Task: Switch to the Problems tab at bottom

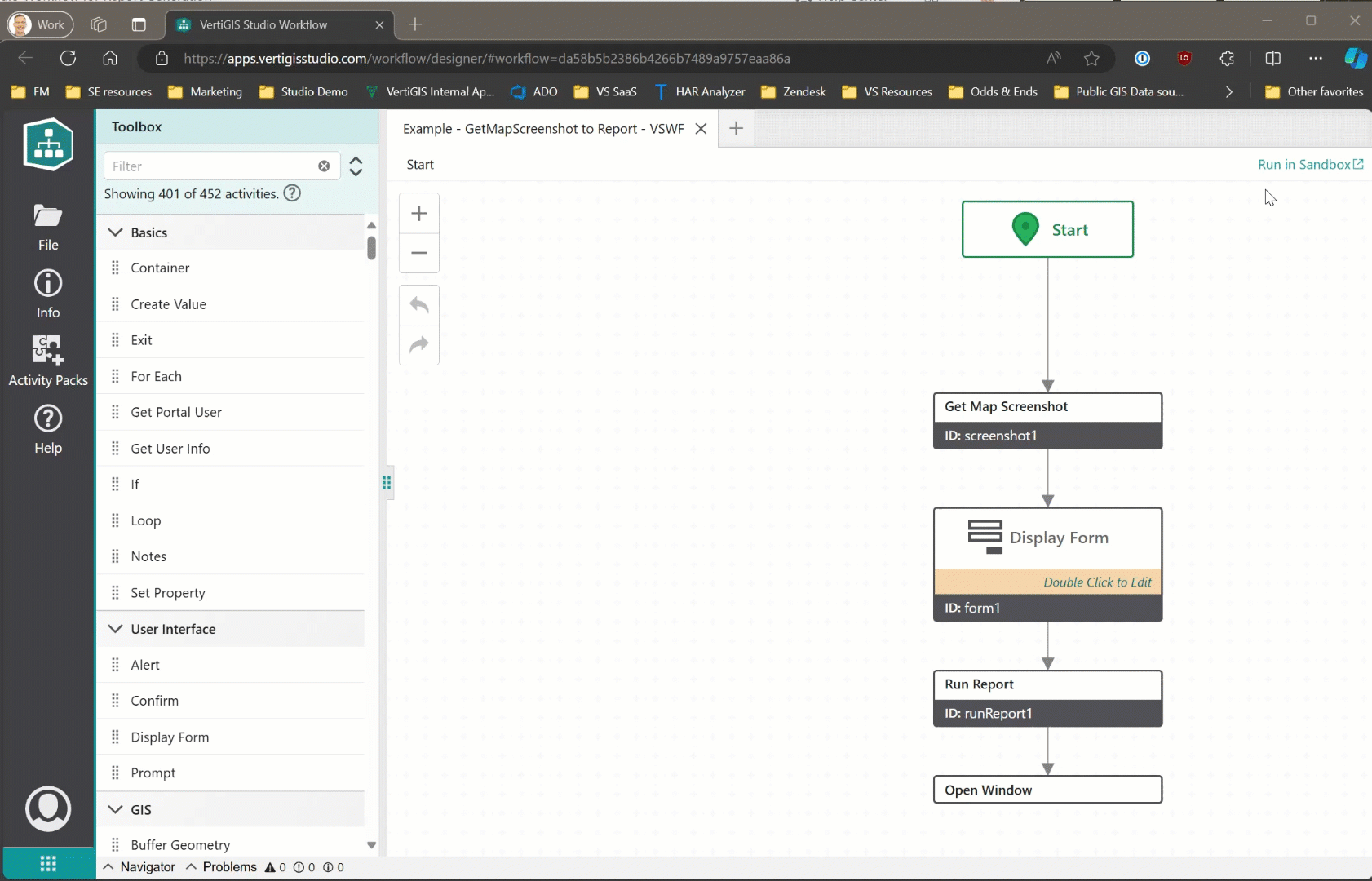Action: coord(229,866)
